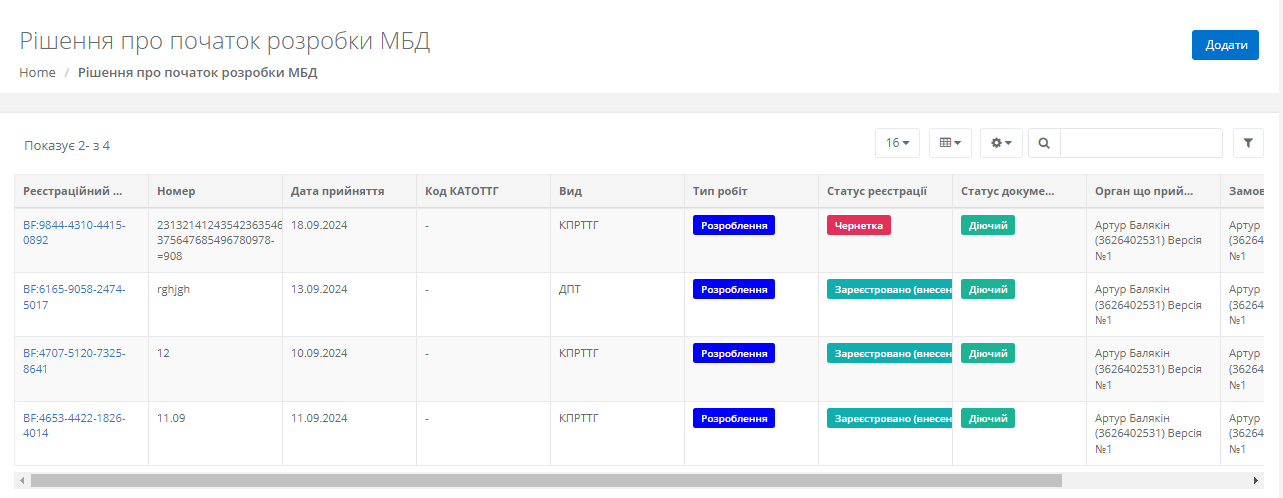The image size is (1283, 498).
Task: Click the red Чернетка status badge
Action: 858,225
